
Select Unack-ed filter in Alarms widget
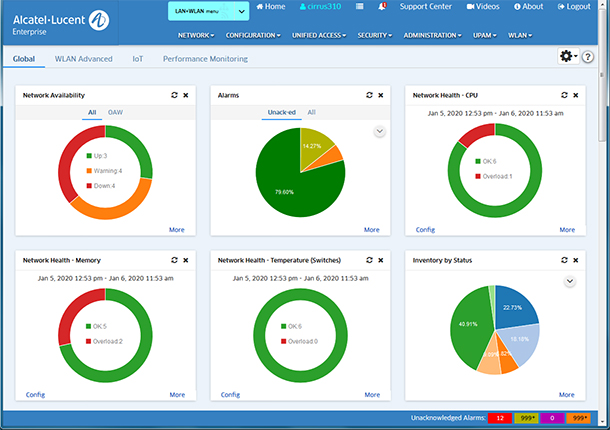[281, 112]
